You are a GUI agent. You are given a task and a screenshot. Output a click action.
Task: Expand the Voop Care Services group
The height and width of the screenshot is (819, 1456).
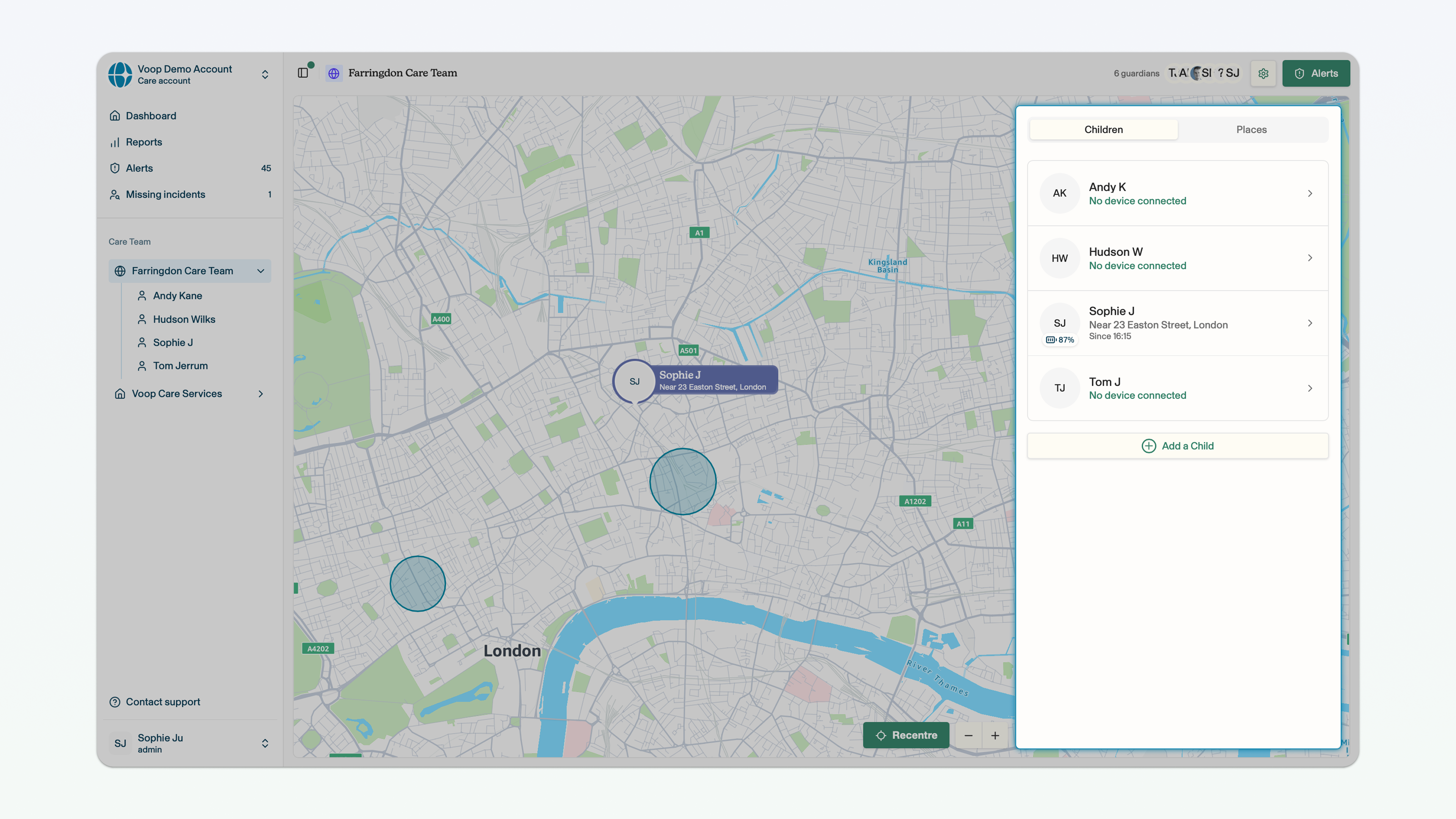click(260, 394)
